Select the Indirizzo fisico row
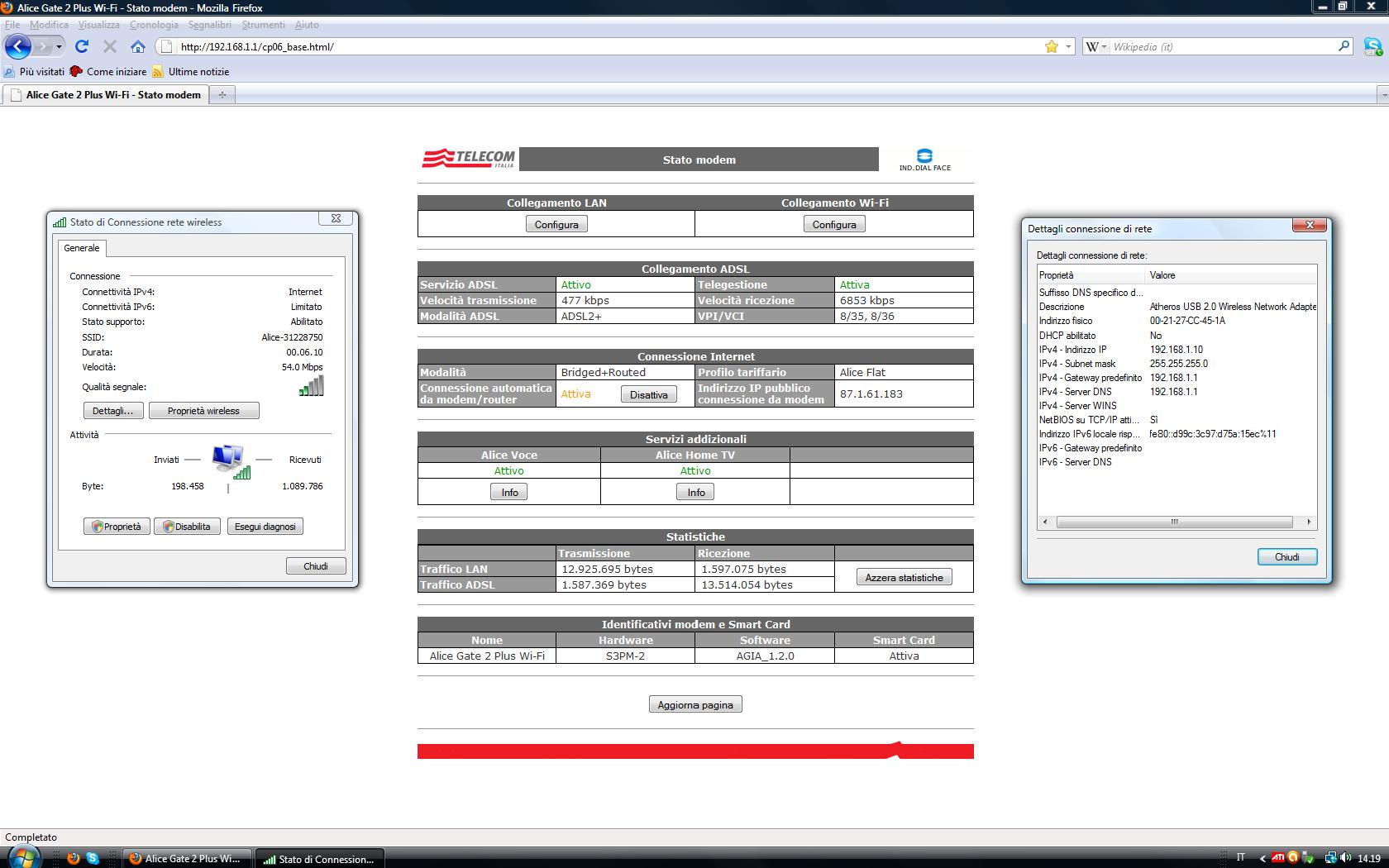This screenshot has width=1389, height=868. point(1177,321)
